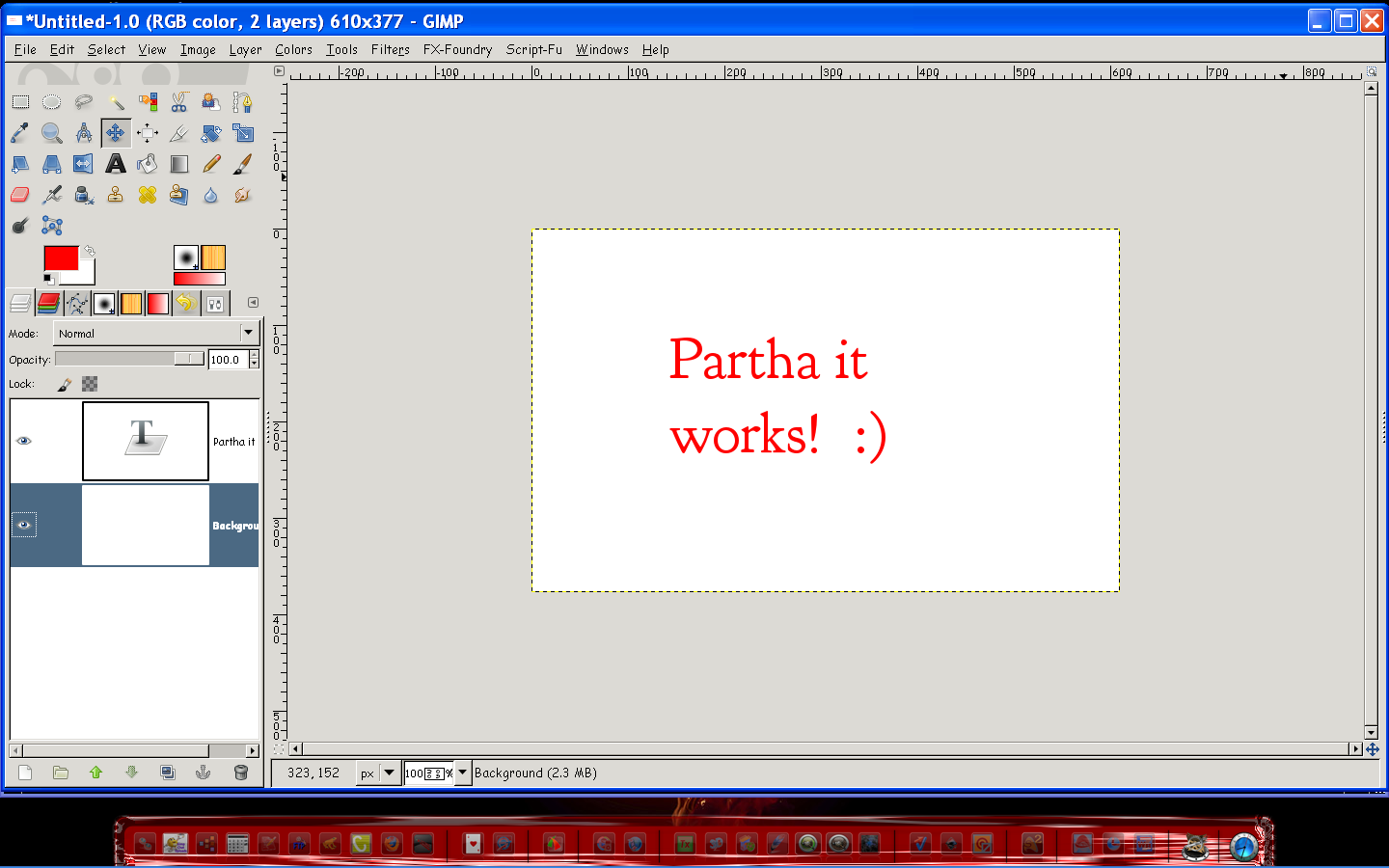Switch to the Channels dock tab
1389x868 pixels.
pos(48,304)
